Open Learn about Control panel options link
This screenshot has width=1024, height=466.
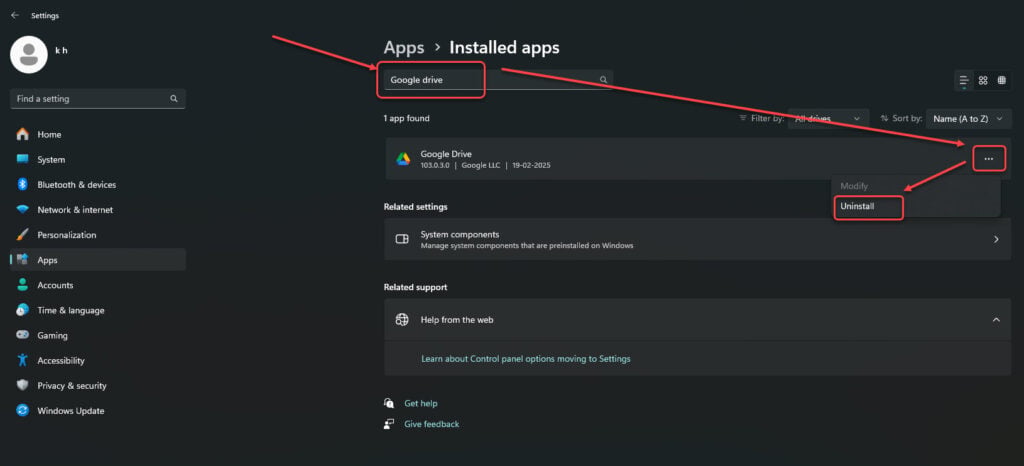pyautogui.click(x=526, y=358)
